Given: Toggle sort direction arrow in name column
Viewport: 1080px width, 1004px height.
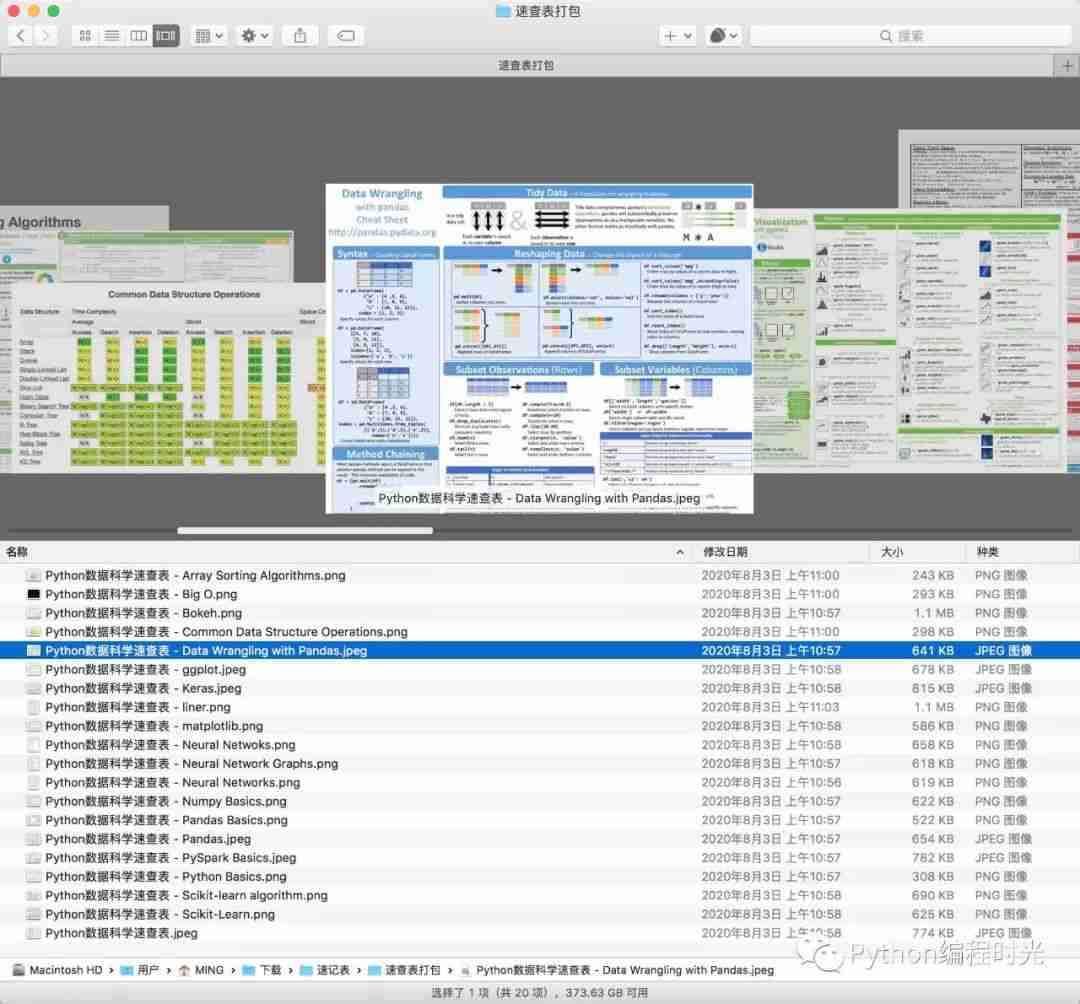Looking at the screenshot, I should click(680, 552).
